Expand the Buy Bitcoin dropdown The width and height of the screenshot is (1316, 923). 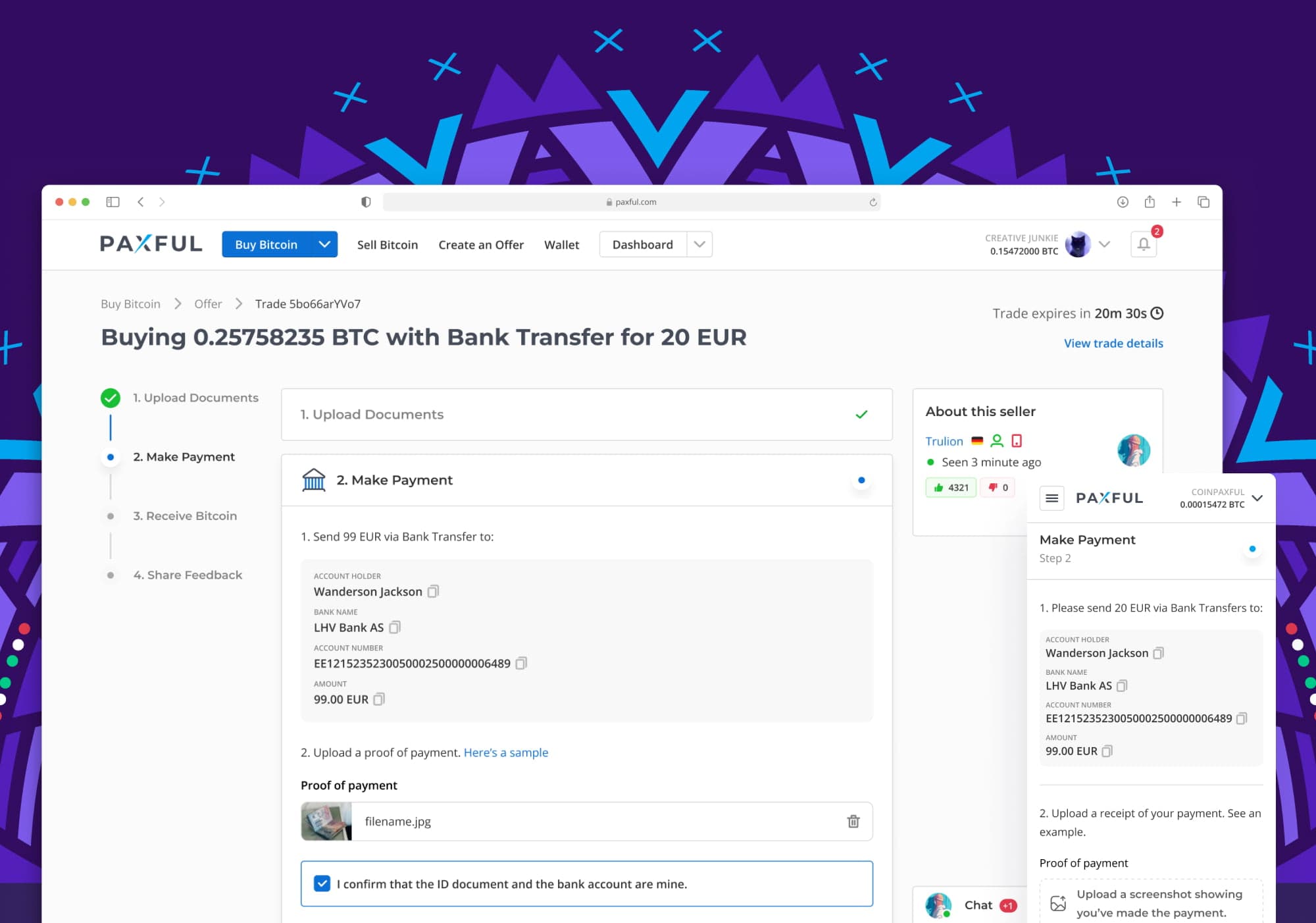point(324,244)
